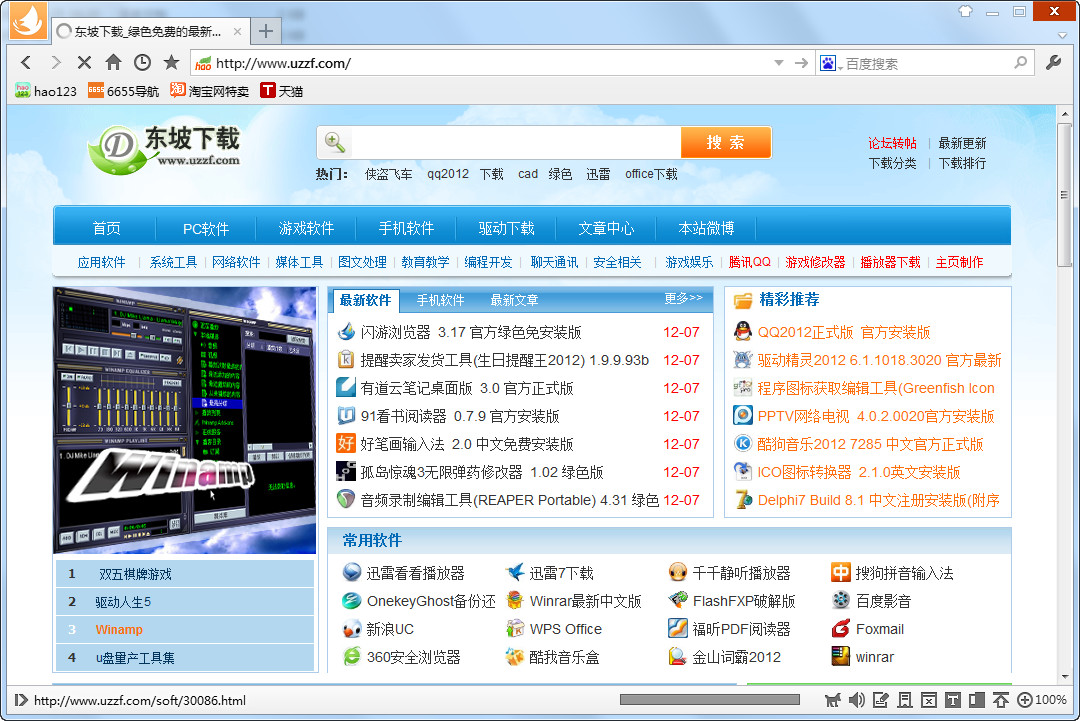Switch to the 最新文章 tab

(515, 300)
